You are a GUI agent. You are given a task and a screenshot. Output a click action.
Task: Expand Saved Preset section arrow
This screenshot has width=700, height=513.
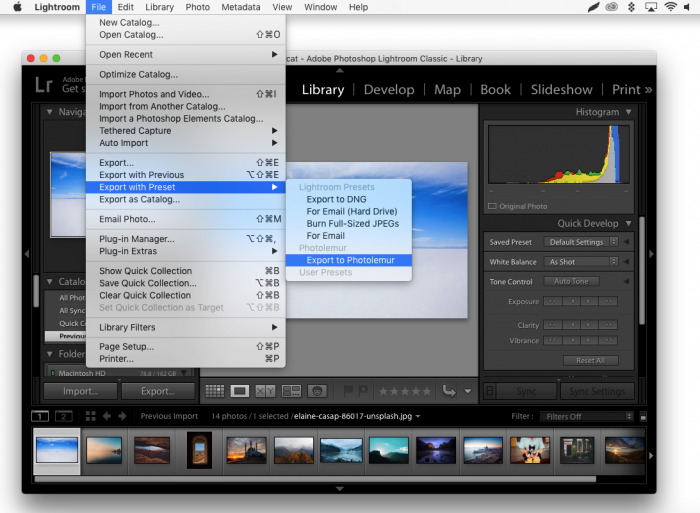(626, 242)
